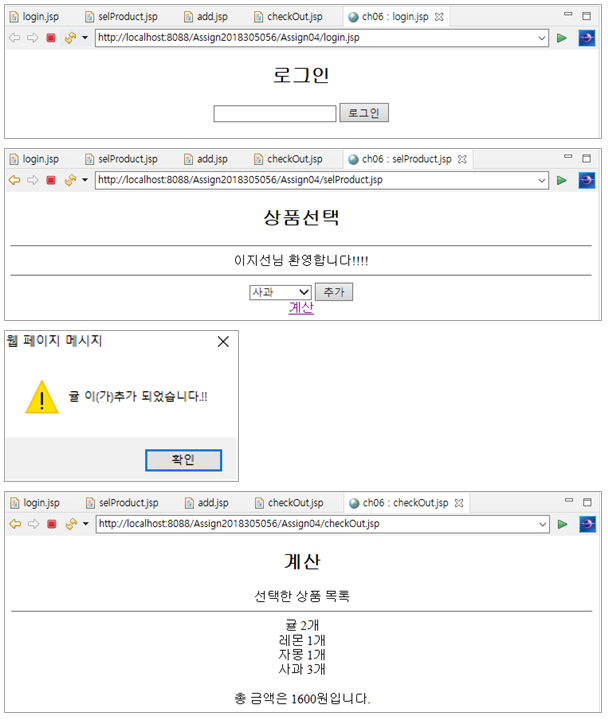Screen dimensions: 608x720
Task: Click blue external browser icon in login.jsp panel
Action: coord(587,38)
